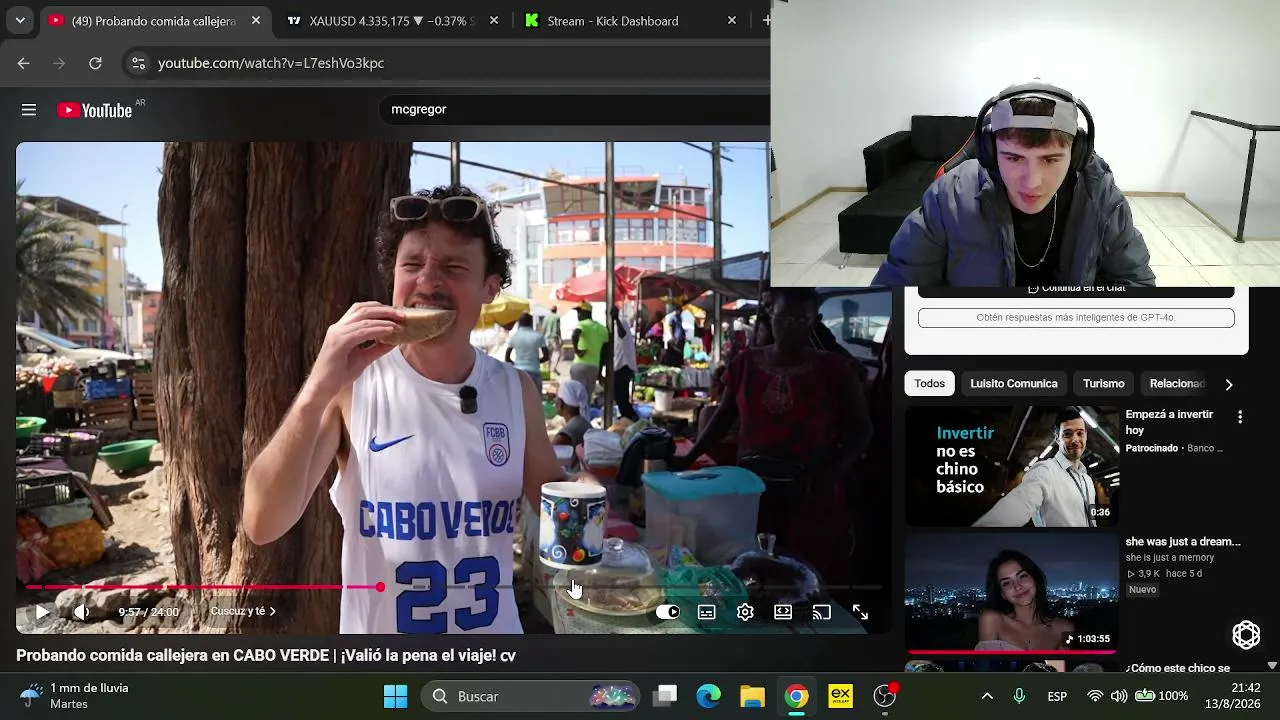Change the ESP keyboard language
This screenshot has height=720, width=1280.
(1057, 696)
